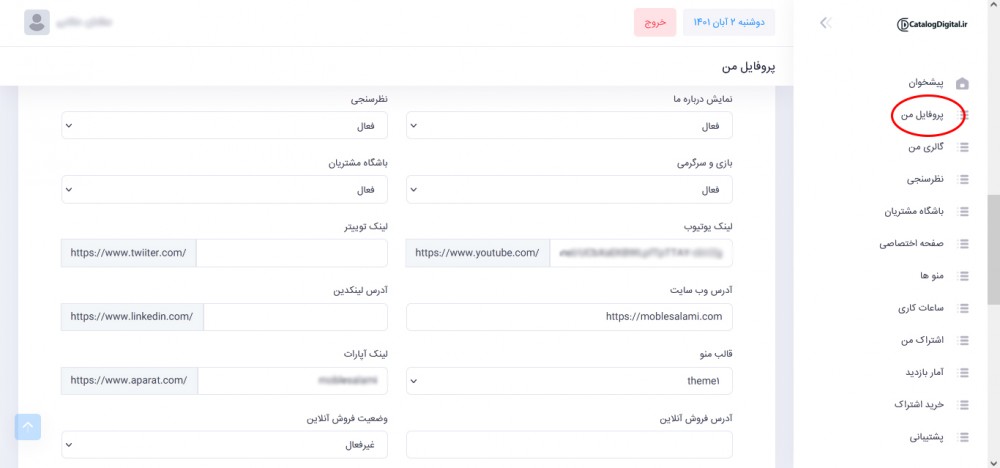Image resolution: width=1000 pixels, height=468 pixels.
Task: Open the وضعیت فروش آنلاین dropdown
Action: pyautogui.click(x=224, y=445)
